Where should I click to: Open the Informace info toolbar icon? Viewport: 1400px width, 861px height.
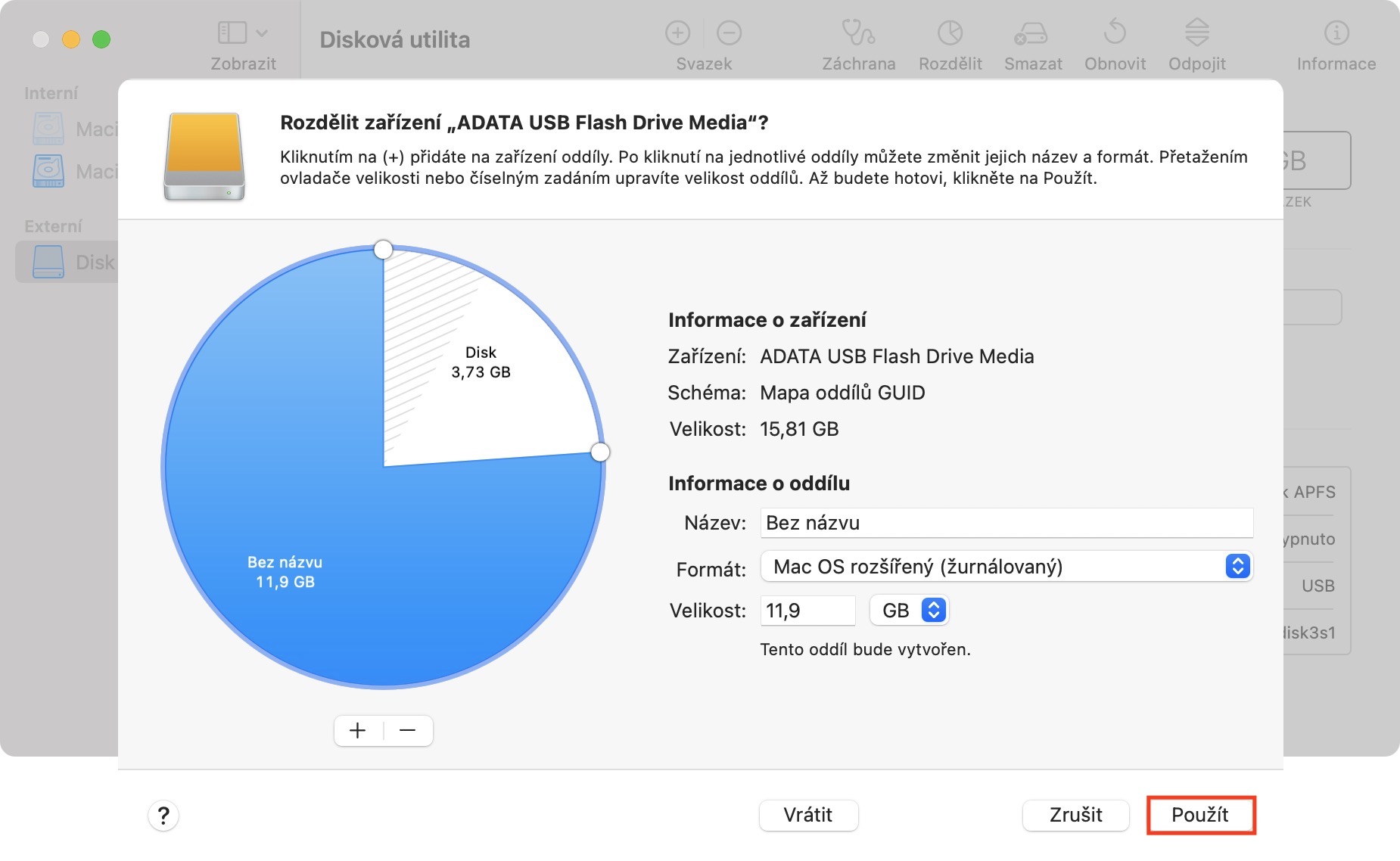pos(1336,33)
